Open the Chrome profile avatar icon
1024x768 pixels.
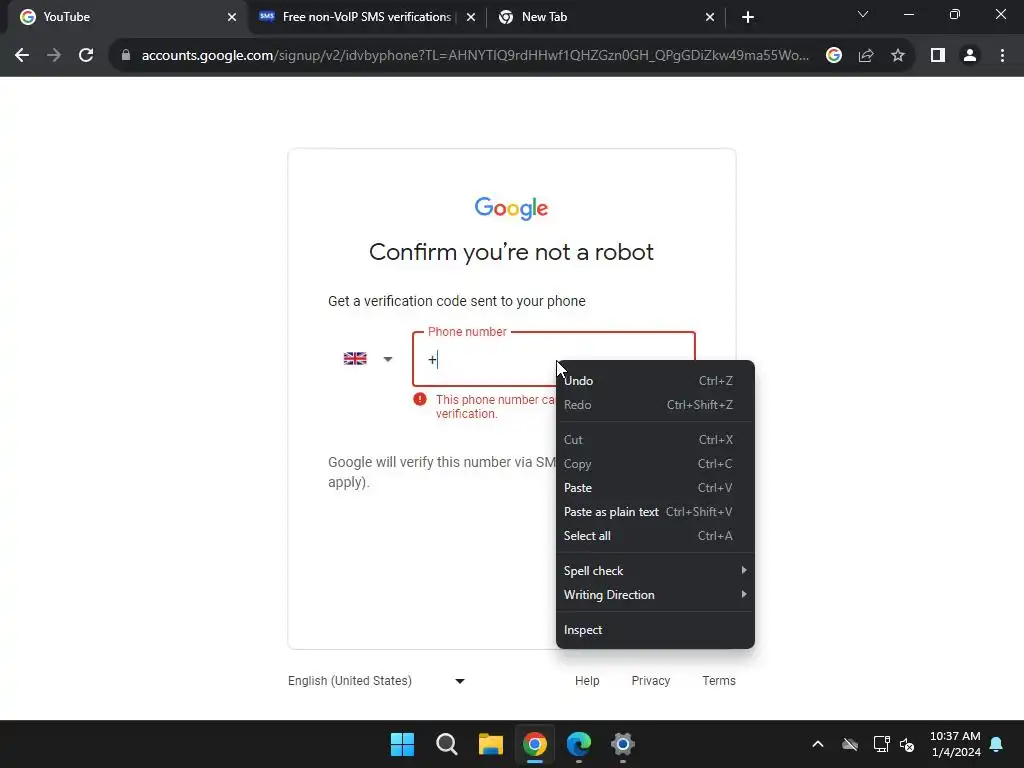click(x=970, y=56)
